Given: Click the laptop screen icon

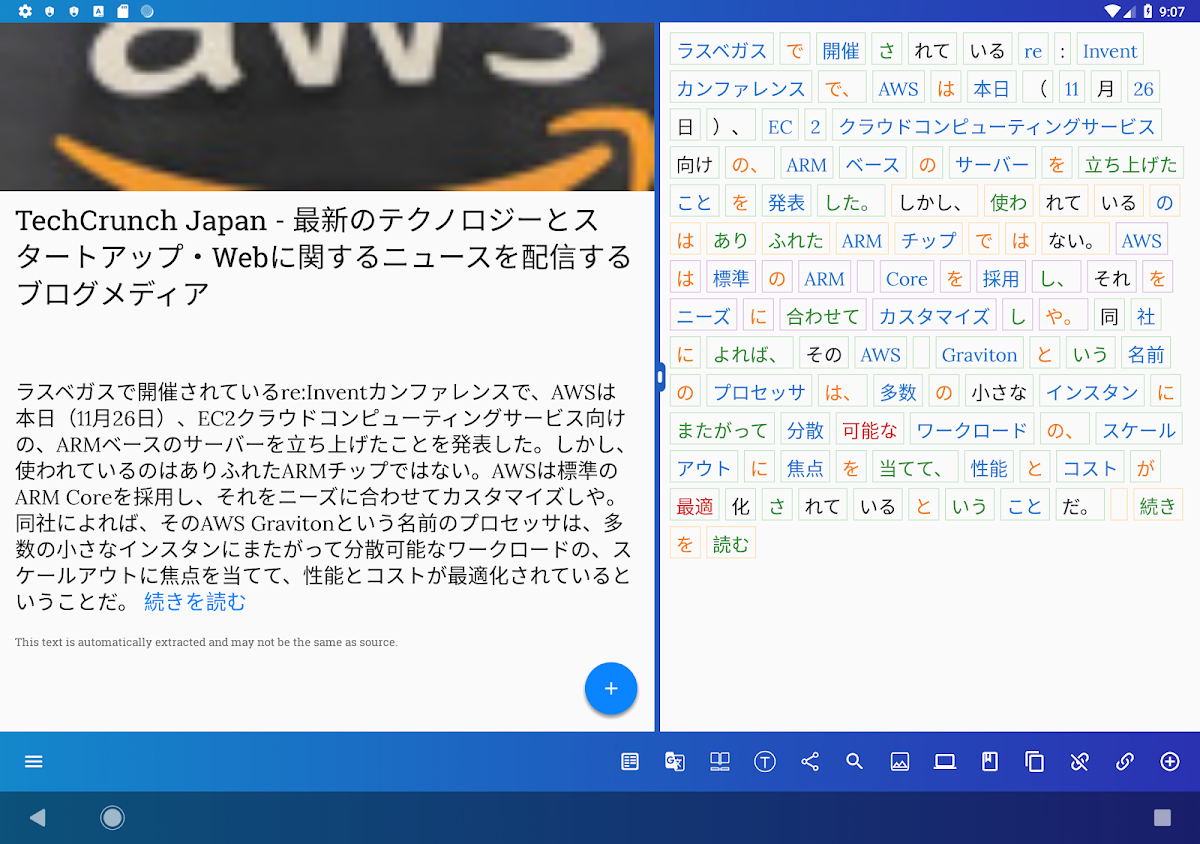Looking at the screenshot, I should click(945, 762).
